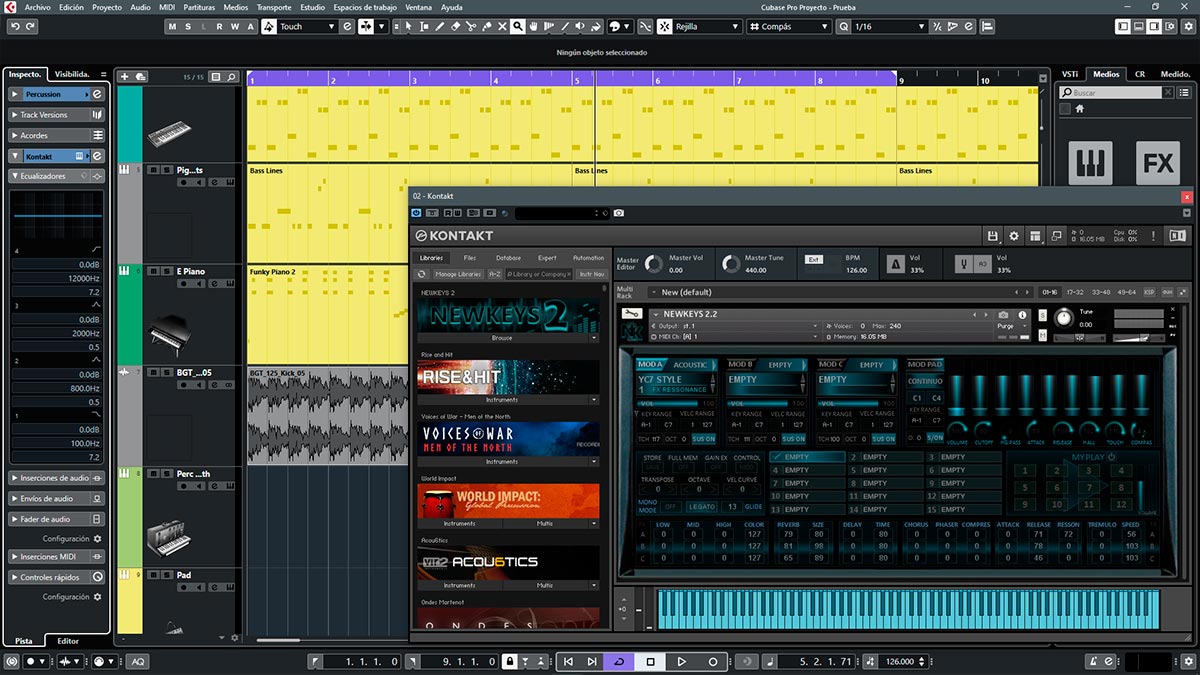Switch to the Visibilidad inspector tab

pyautogui.click(x=72, y=74)
